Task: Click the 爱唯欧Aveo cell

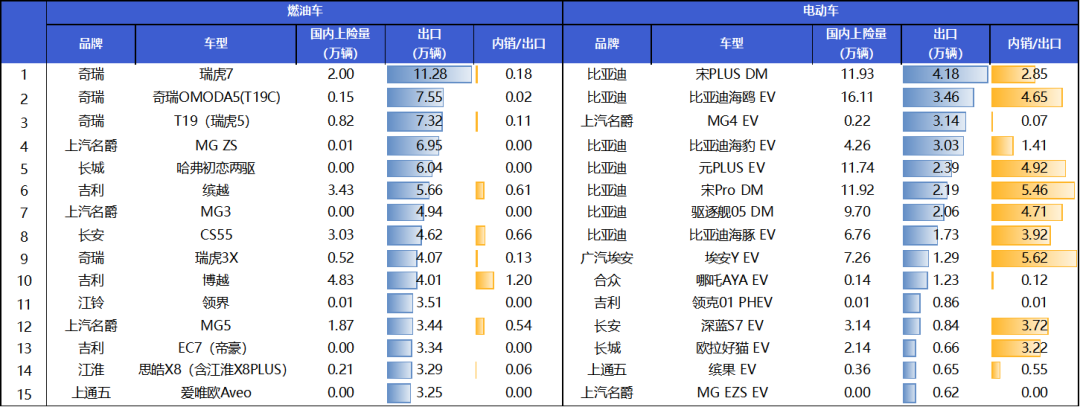Action: (x=216, y=393)
